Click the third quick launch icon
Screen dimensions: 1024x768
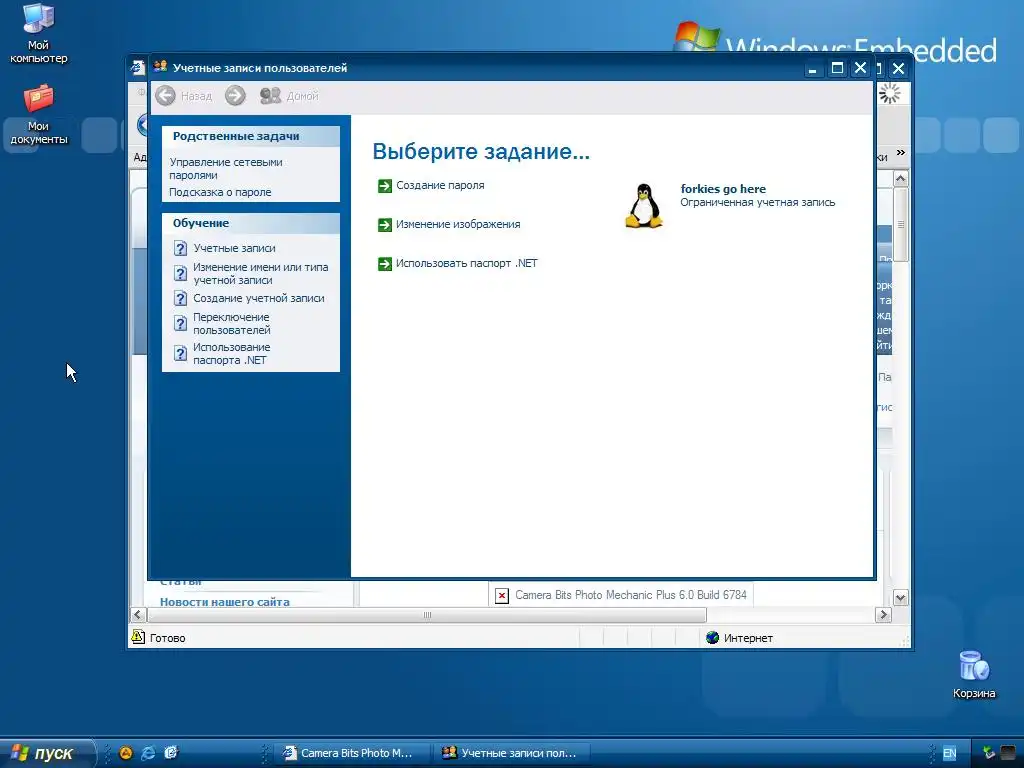[171, 753]
